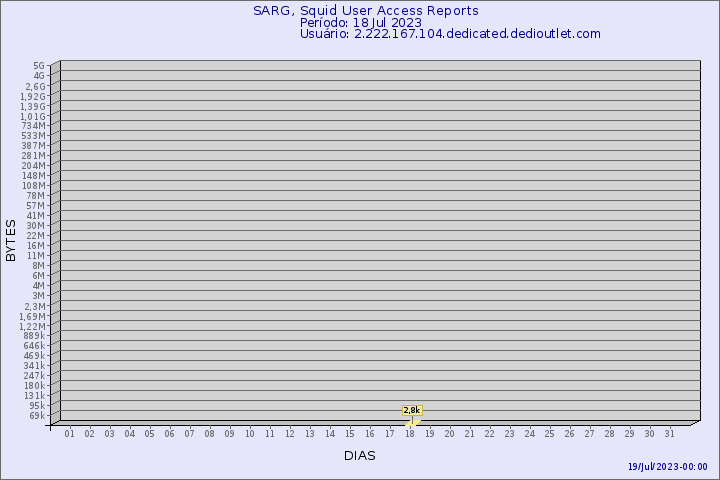This screenshot has height=480, width=720.
Task: Click the 30M y-axis label
Action: point(36,226)
